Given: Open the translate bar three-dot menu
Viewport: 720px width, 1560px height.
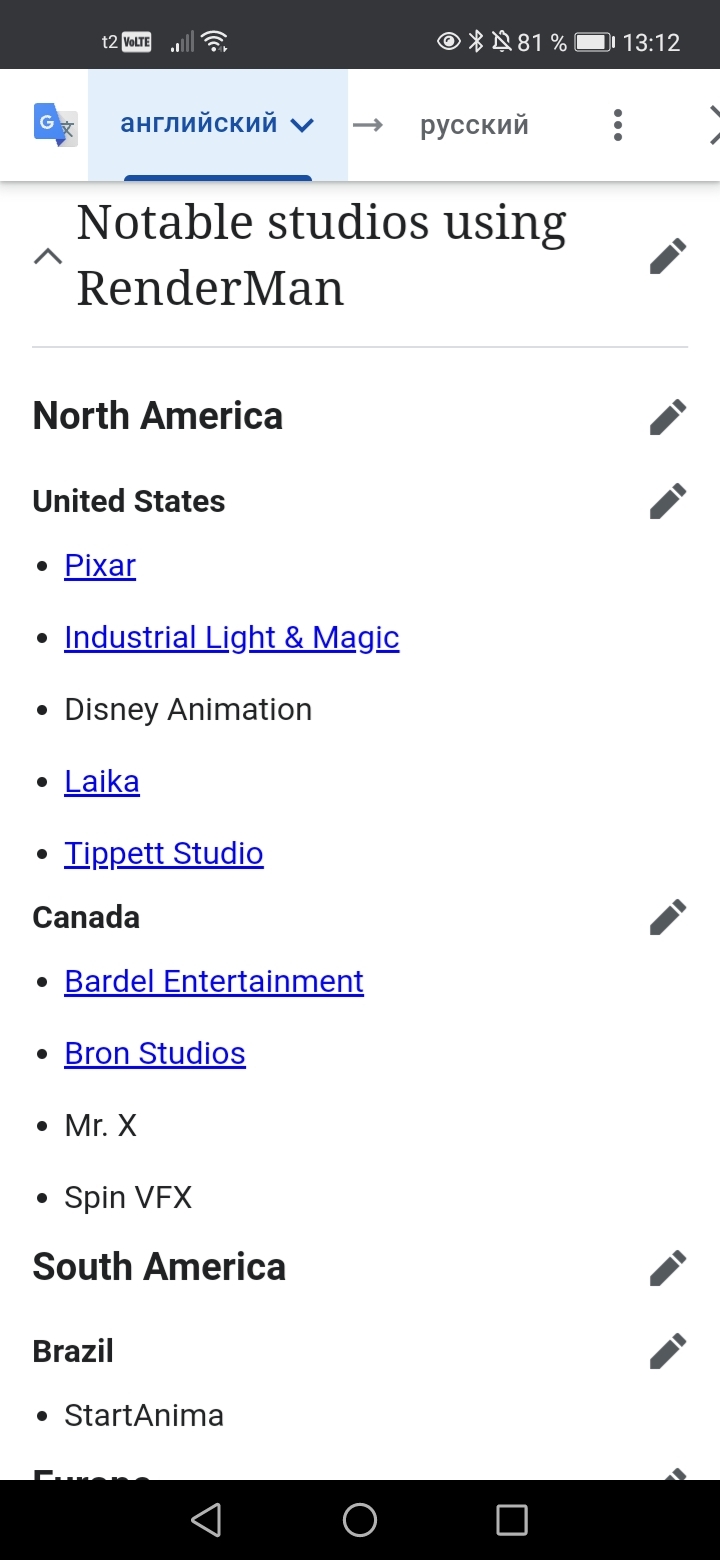Looking at the screenshot, I should point(618,125).
